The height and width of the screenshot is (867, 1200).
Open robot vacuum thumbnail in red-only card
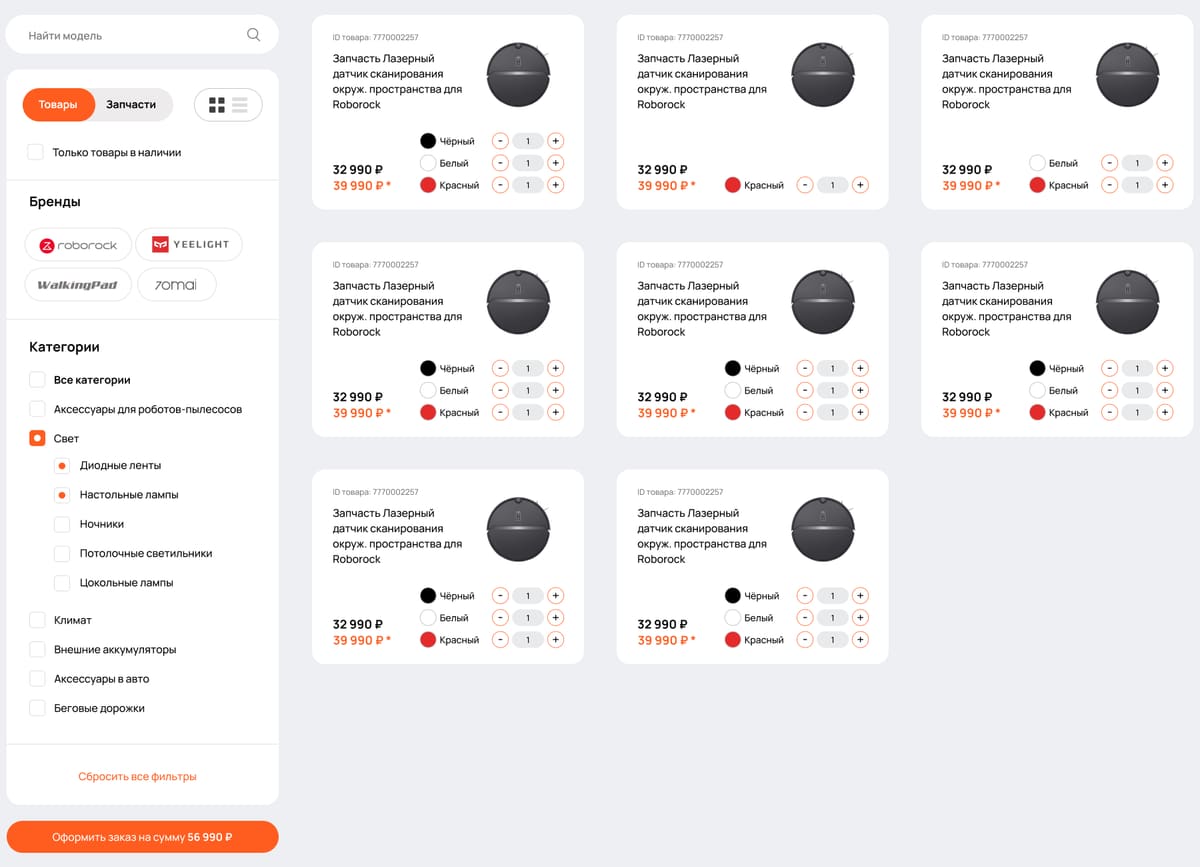823,74
